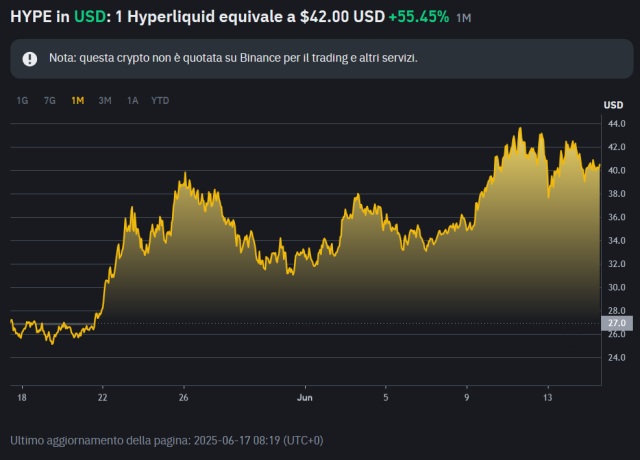
Task: Switch chart to 7G range
Action: [x=49, y=100]
